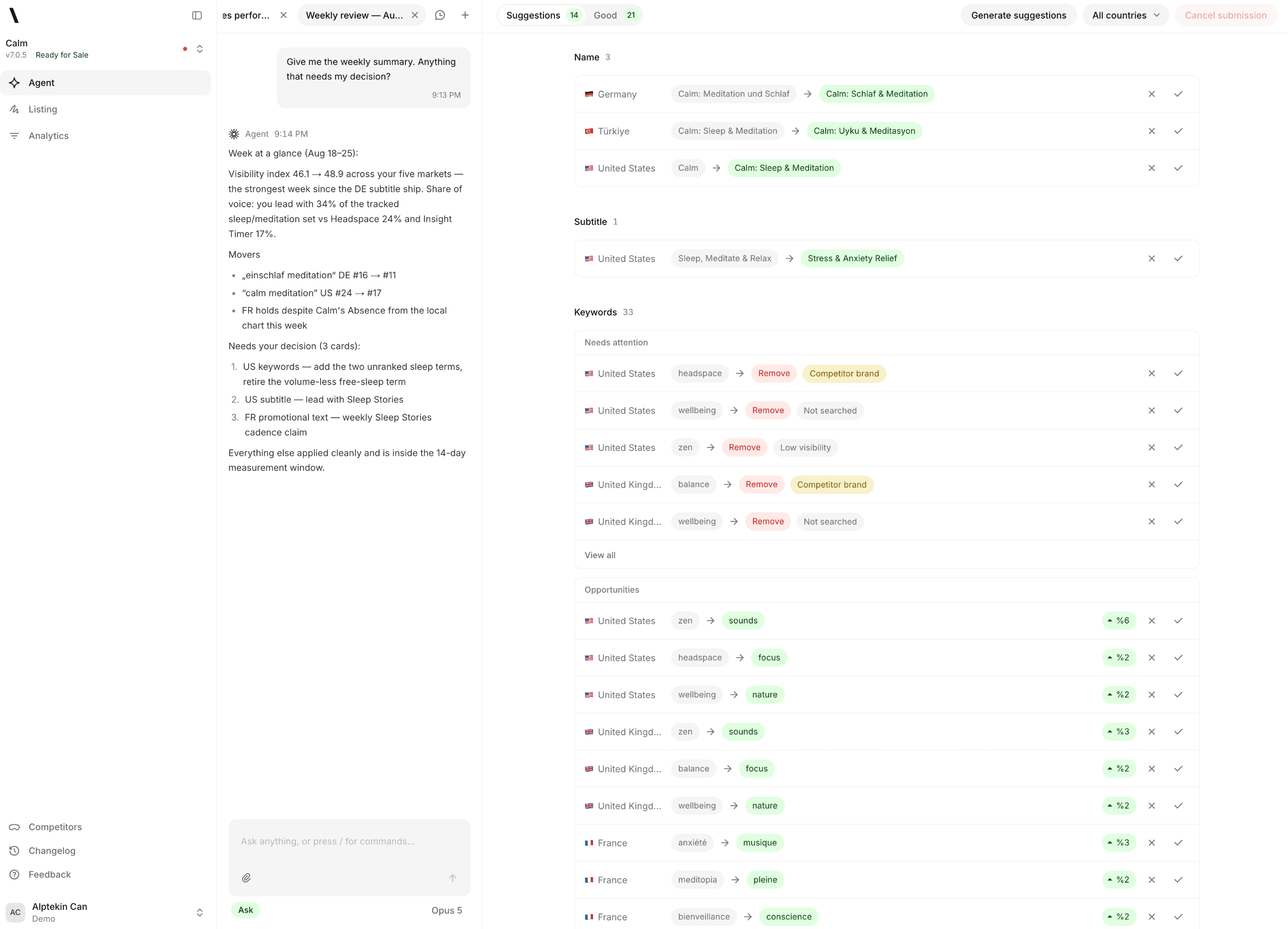This screenshot has height=929, width=1288.
Task: Expand the Alptekin Can account menu
Action: [200, 912]
